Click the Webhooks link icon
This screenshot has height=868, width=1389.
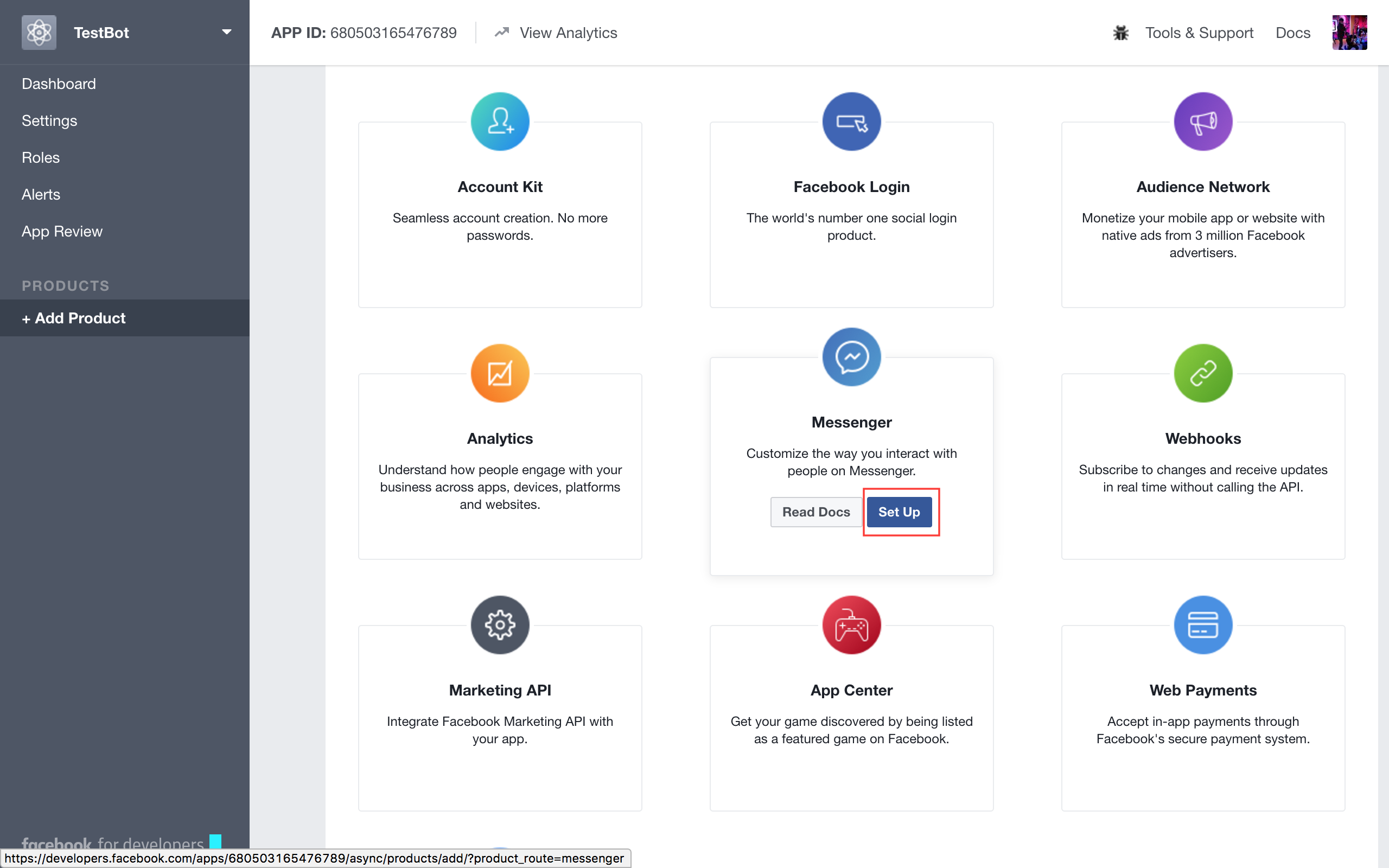tap(1202, 374)
